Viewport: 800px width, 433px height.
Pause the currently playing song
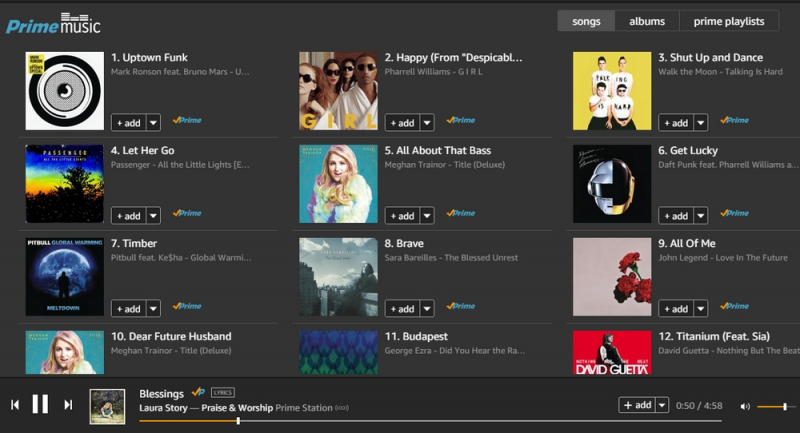pos(40,404)
